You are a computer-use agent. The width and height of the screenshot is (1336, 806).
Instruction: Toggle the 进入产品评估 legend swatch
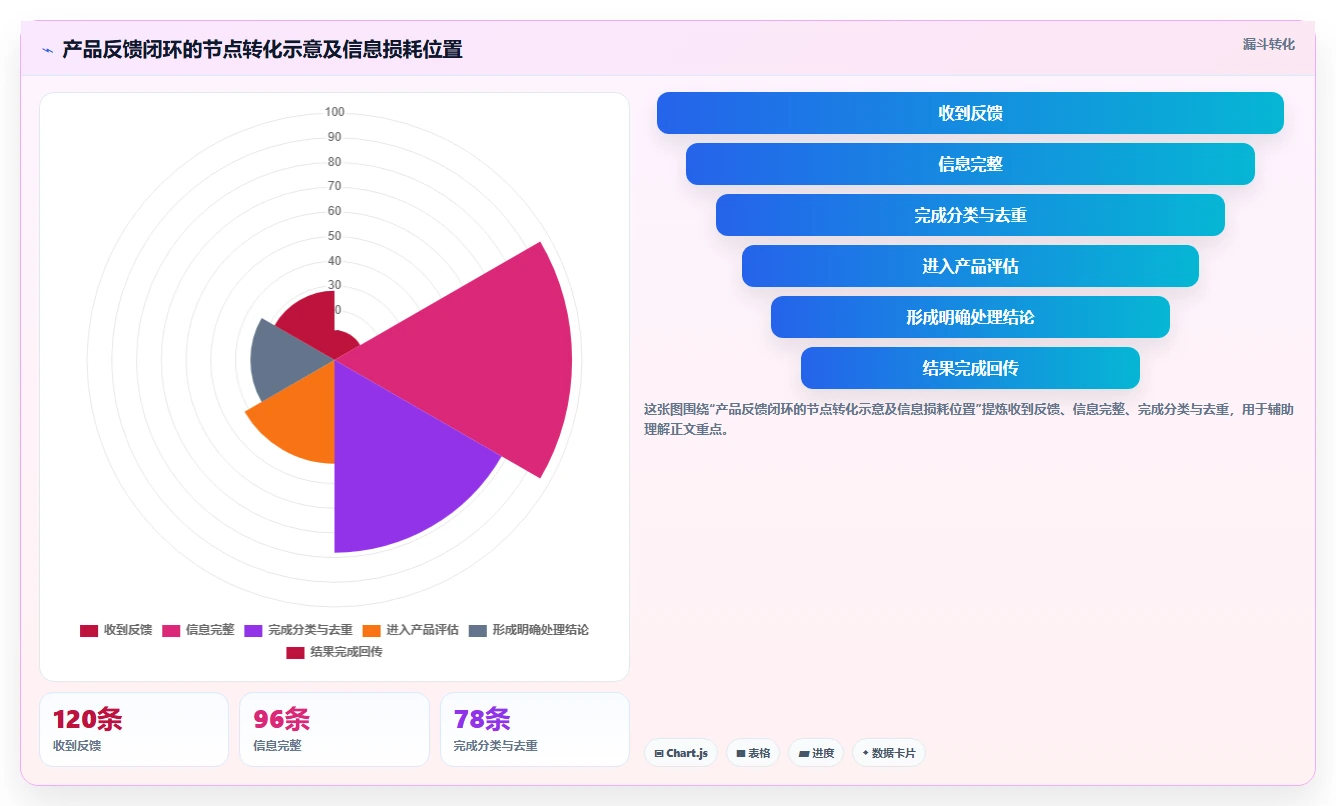point(372,630)
